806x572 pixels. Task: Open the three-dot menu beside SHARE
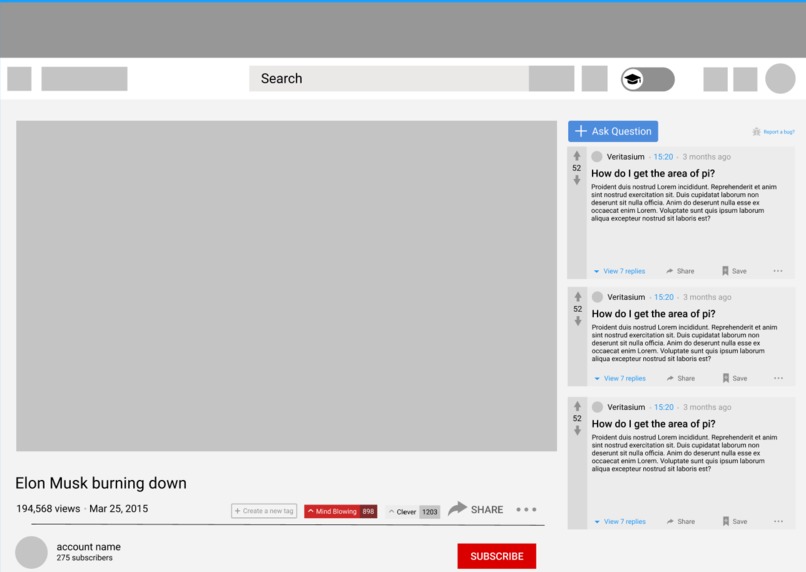(x=526, y=509)
